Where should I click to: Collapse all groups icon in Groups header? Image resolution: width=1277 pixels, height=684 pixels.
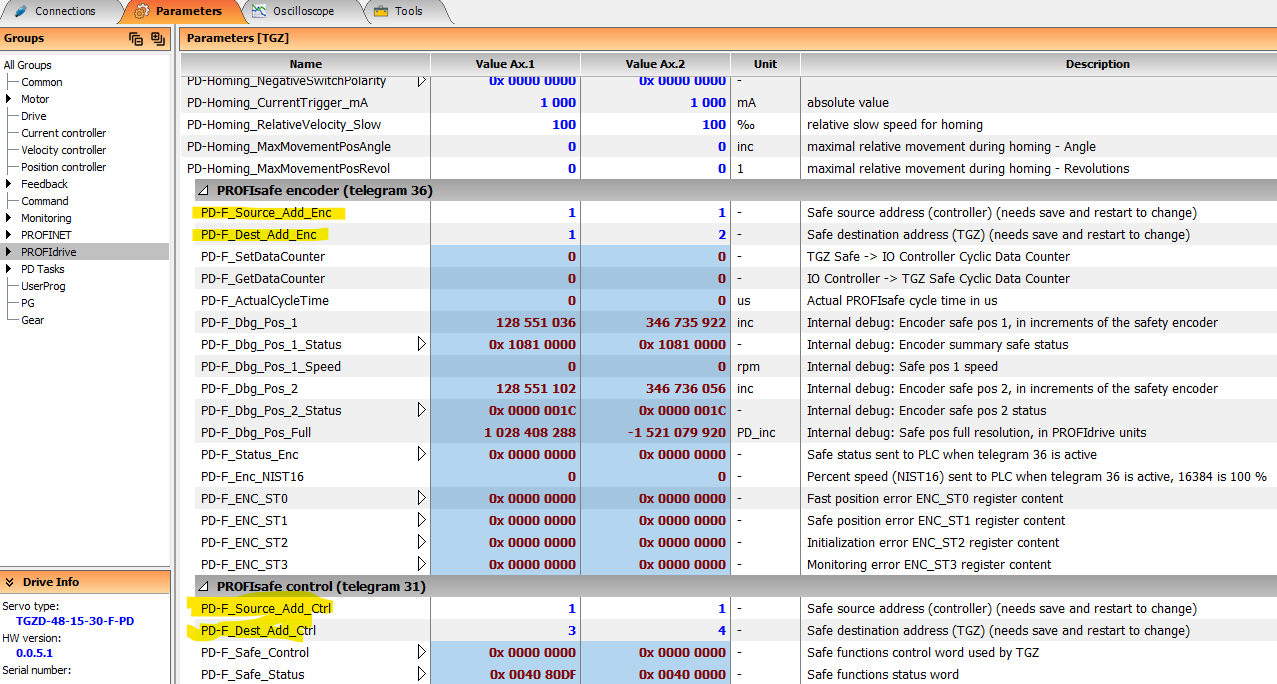point(136,39)
